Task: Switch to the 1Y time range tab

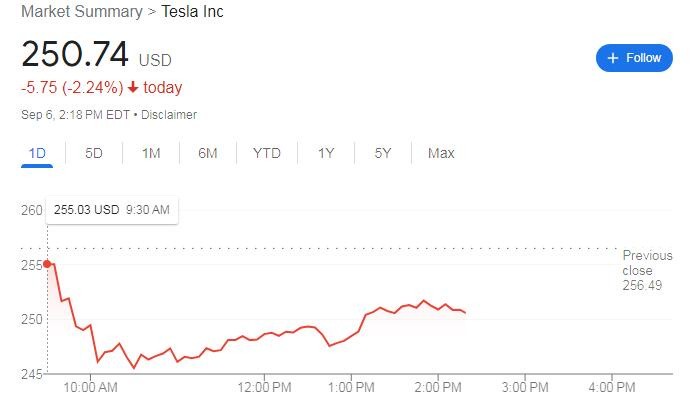Action: point(326,153)
